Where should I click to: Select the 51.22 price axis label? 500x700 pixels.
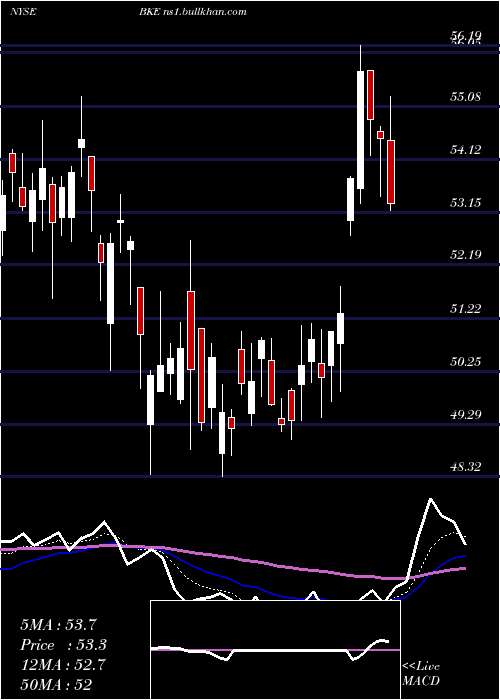click(x=466, y=308)
